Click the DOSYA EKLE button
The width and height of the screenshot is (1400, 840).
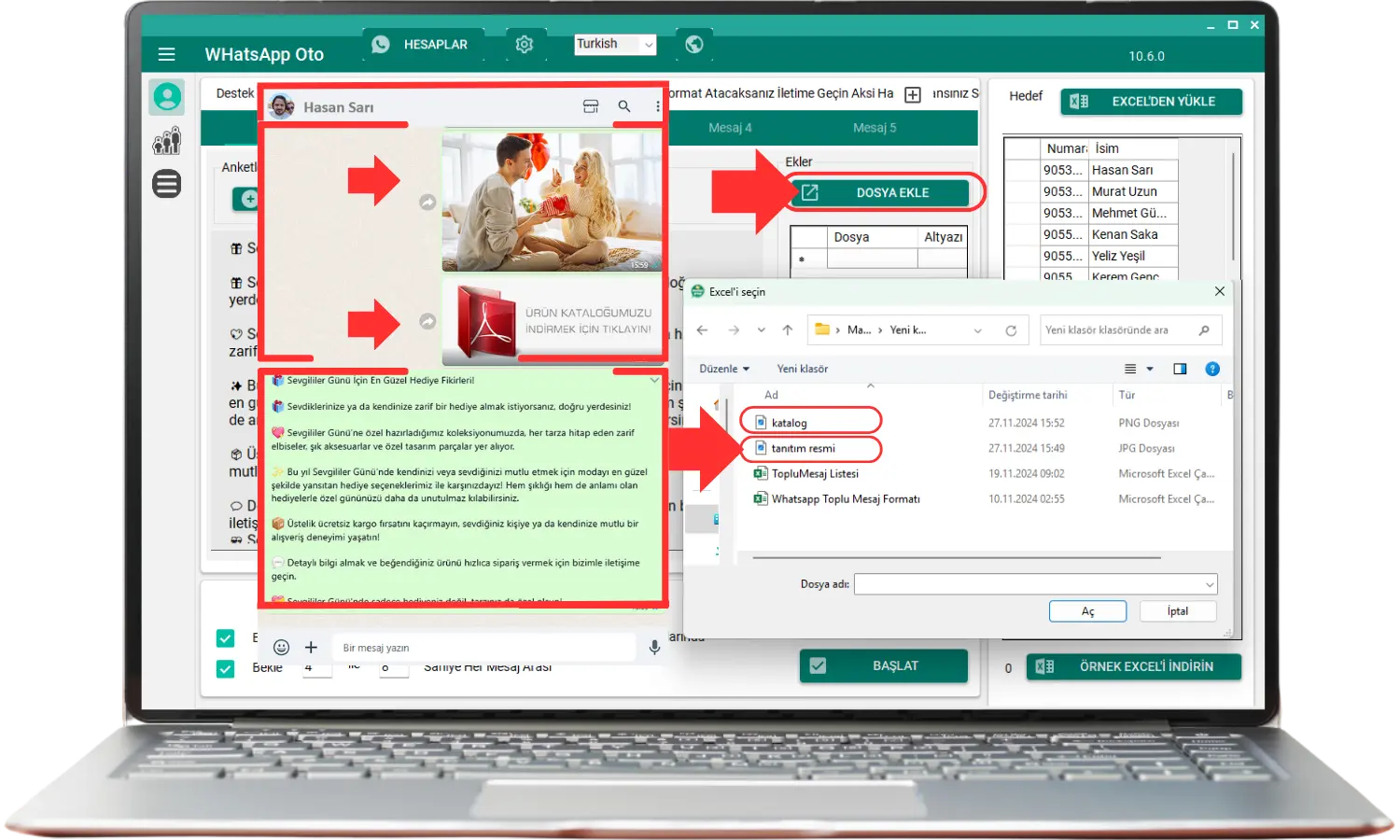pyautogui.click(x=880, y=192)
